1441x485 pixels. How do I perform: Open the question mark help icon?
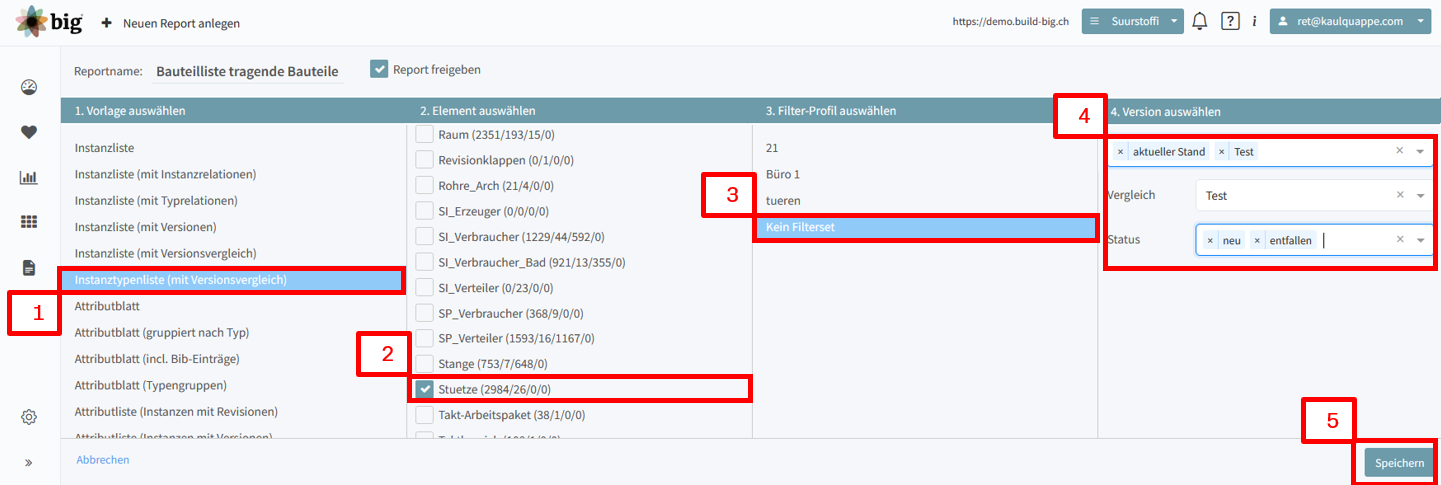(x=1231, y=21)
